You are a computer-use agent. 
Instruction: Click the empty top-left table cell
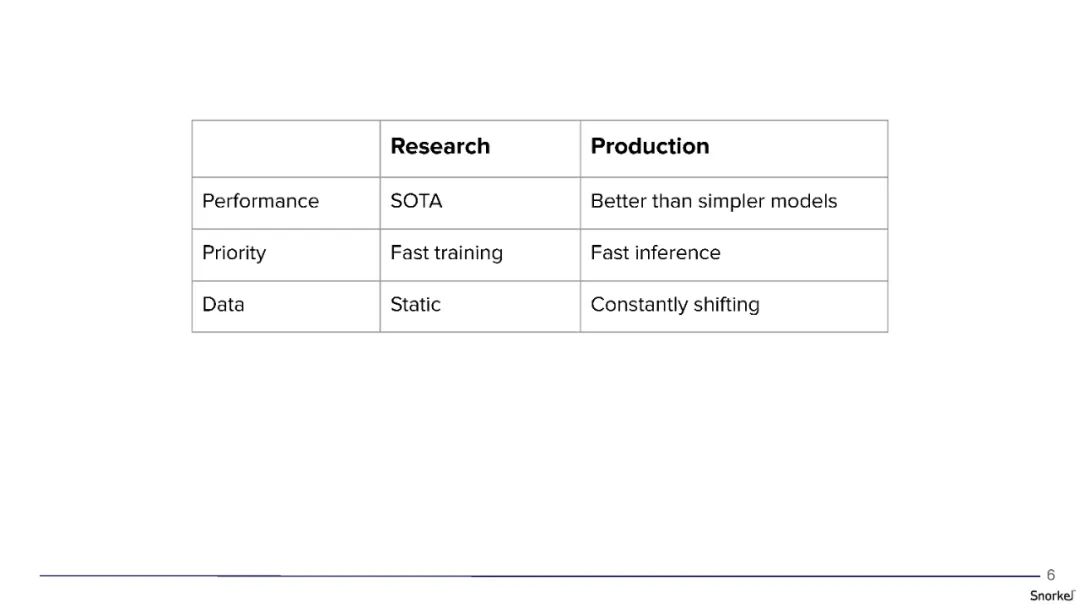click(286, 149)
